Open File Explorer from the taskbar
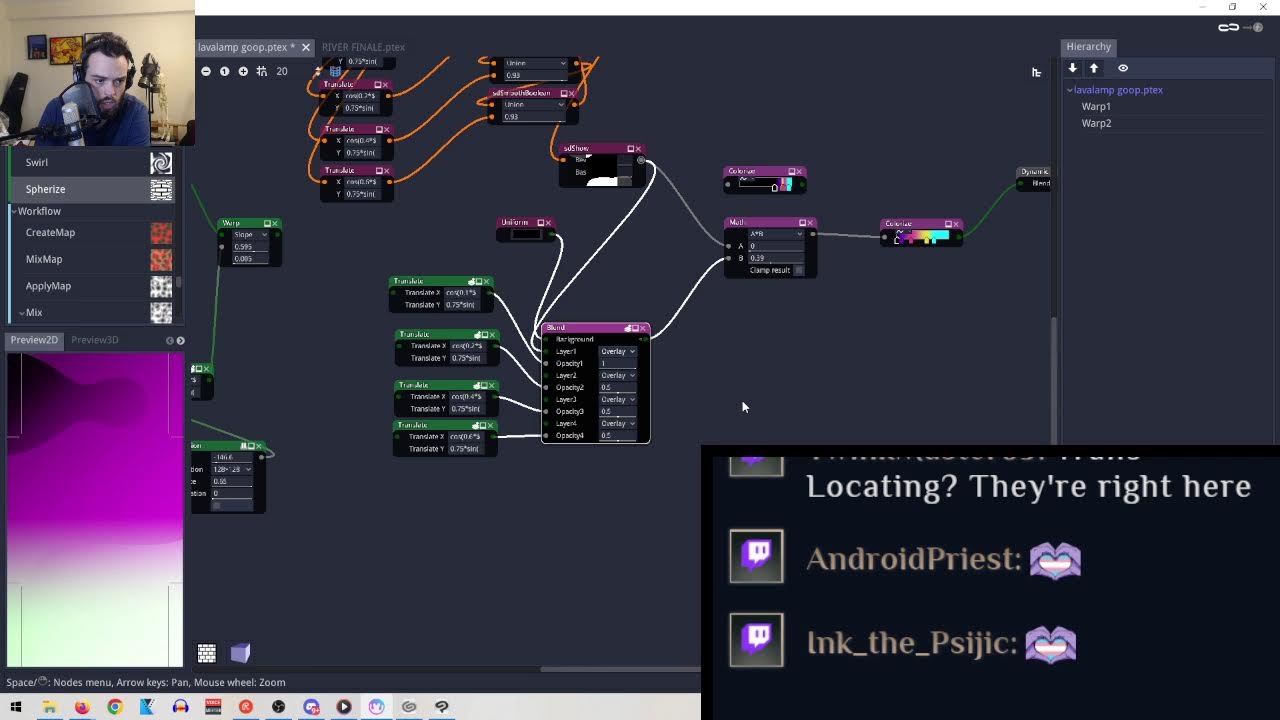The height and width of the screenshot is (720, 1280). pos(49,707)
